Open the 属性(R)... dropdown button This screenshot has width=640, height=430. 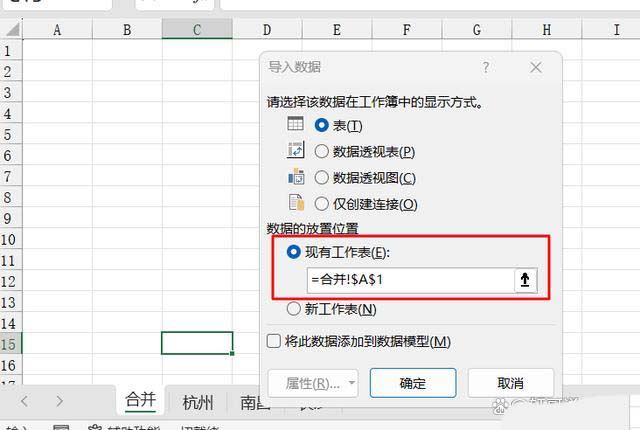coord(313,383)
